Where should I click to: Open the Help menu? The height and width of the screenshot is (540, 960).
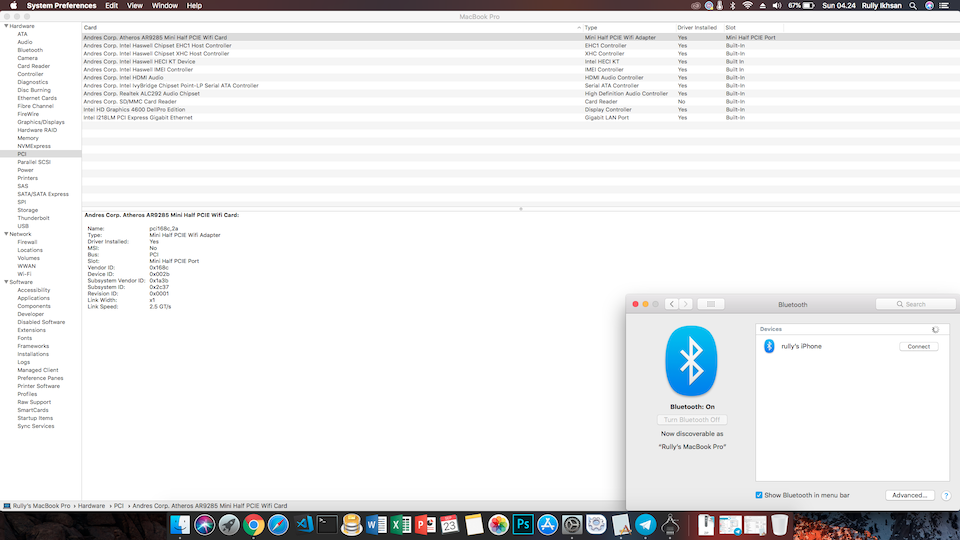pyautogui.click(x=194, y=6)
